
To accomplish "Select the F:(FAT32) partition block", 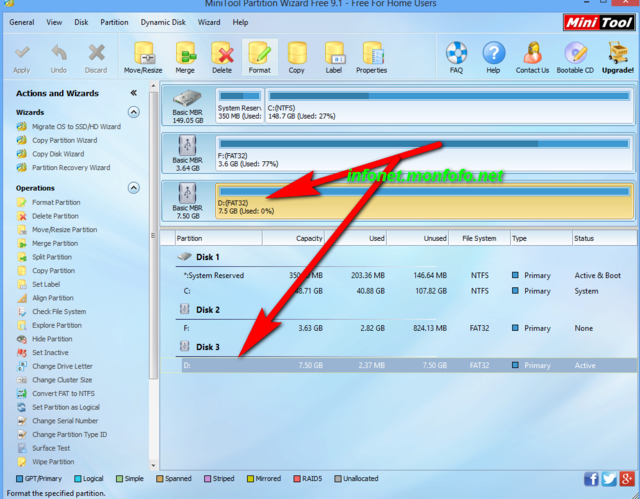I will [x=424, y=153].
